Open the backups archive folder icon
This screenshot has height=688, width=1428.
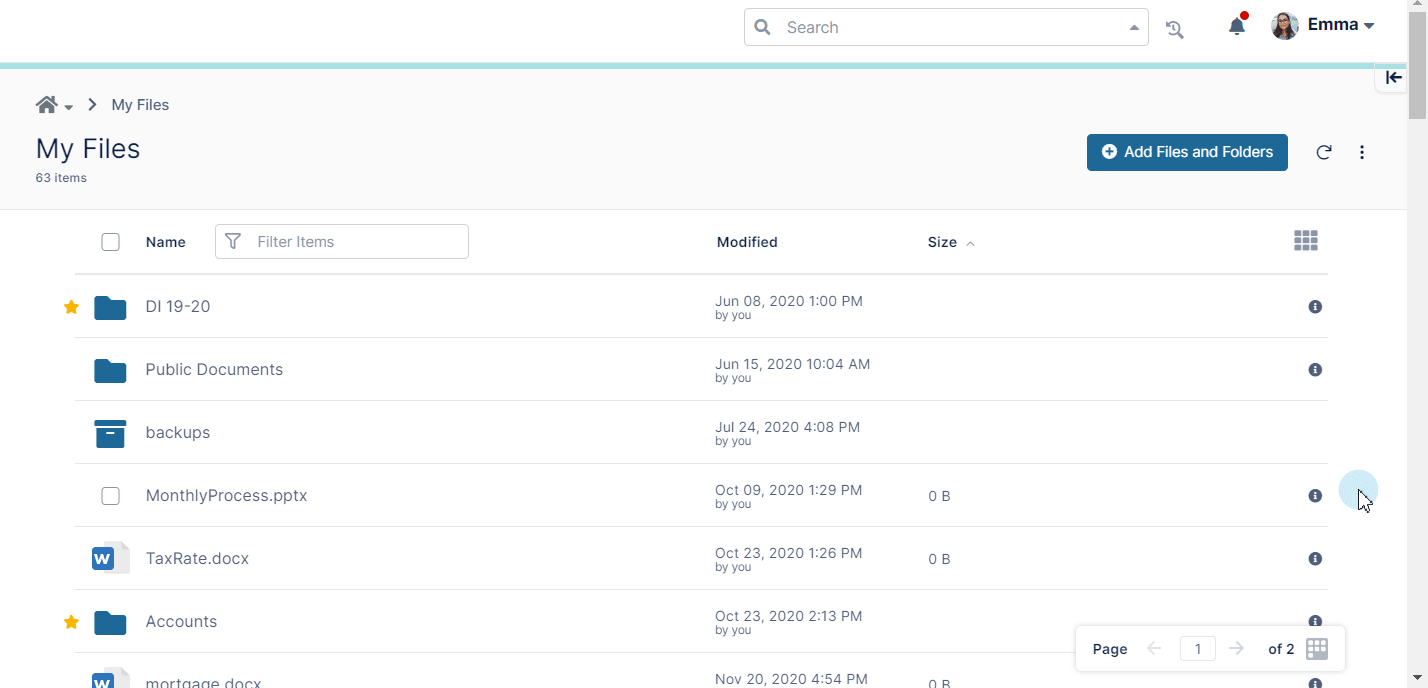click(110, 433)
